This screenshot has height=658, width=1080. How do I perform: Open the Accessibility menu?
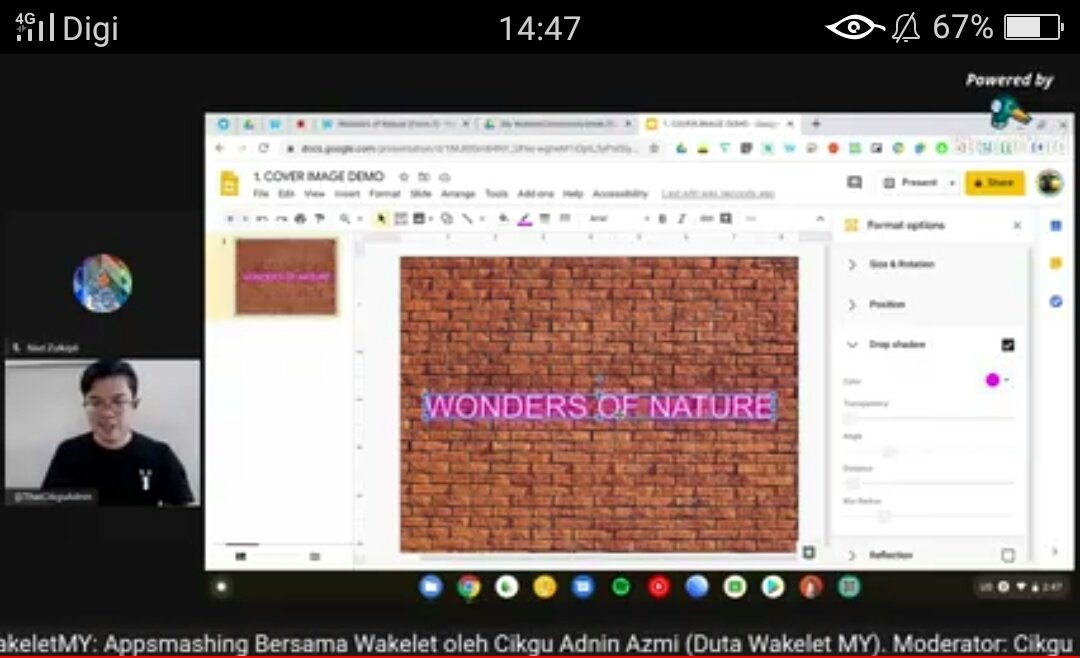click(620, 194)
